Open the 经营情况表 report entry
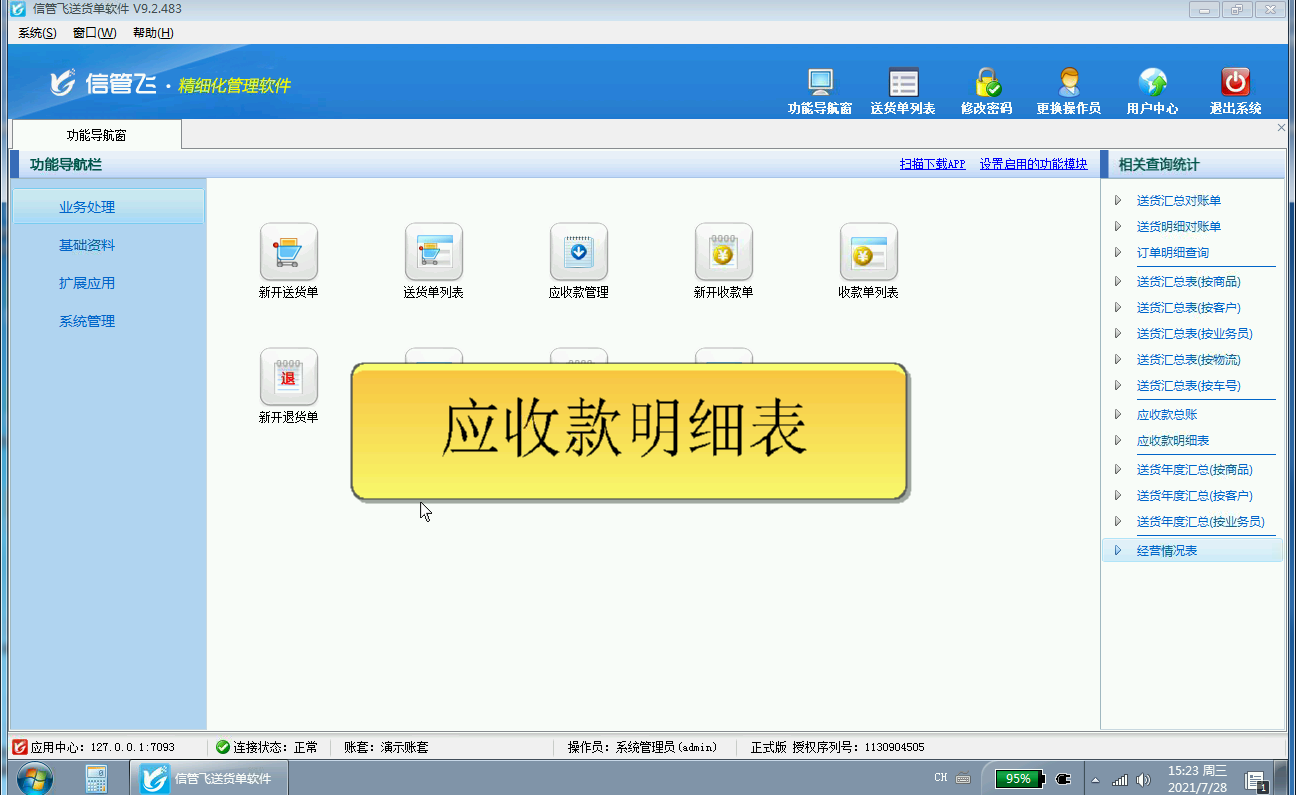The image size is (1296, 795). (1166, 551)
